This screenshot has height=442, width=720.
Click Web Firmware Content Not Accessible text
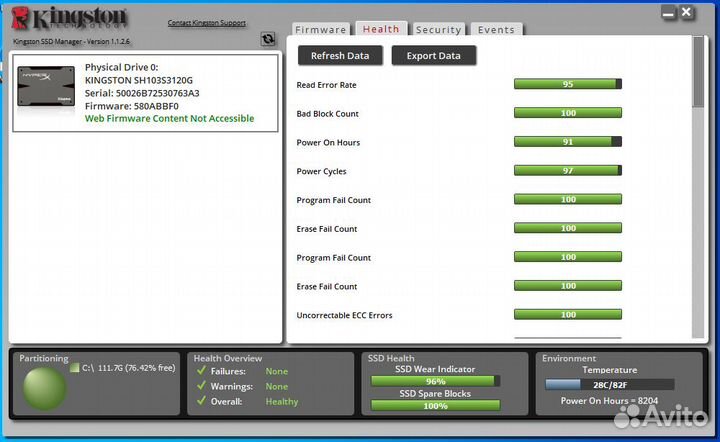(169, 118)
